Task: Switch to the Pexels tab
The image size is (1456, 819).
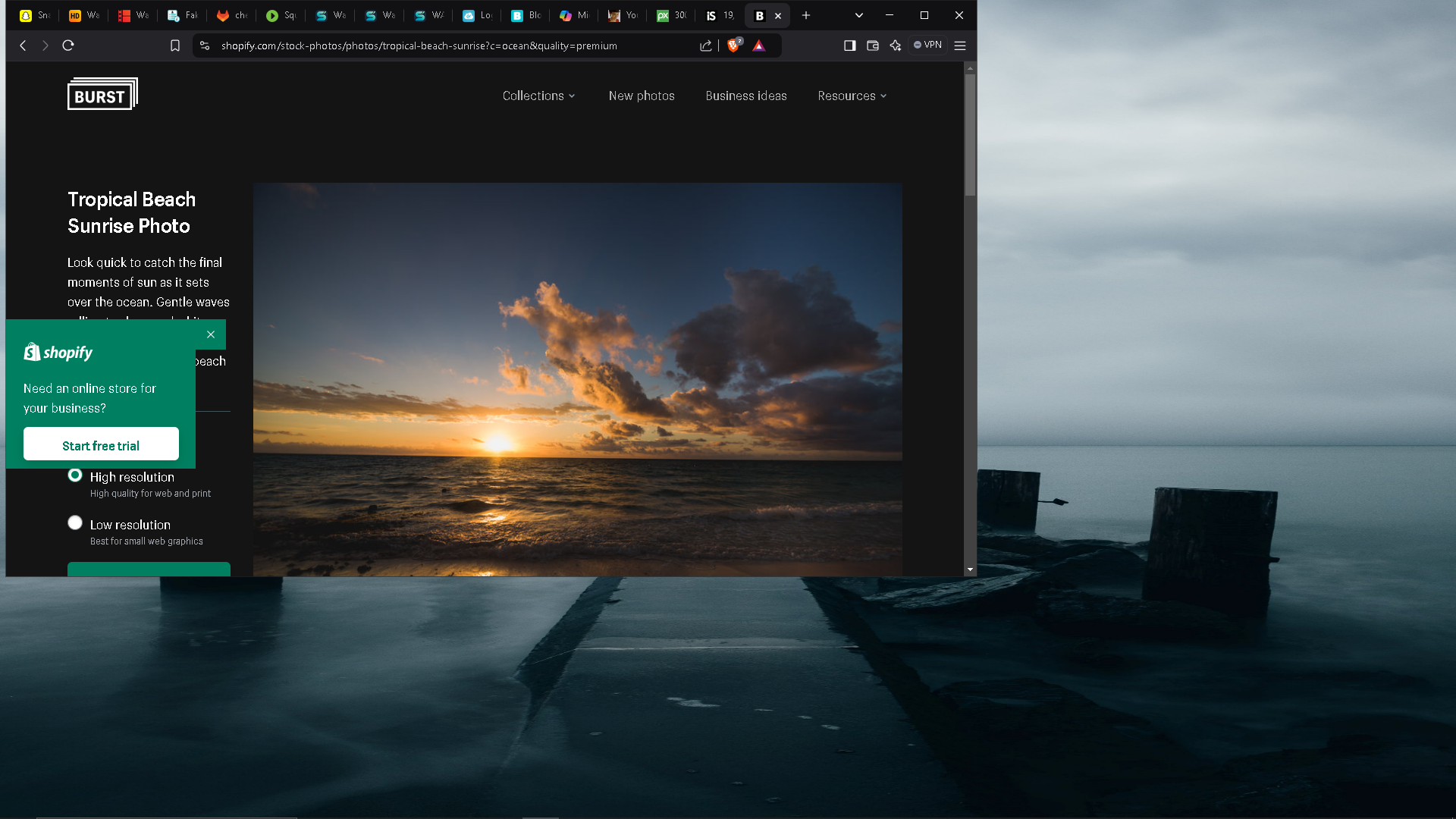Action: coord(672,15)
